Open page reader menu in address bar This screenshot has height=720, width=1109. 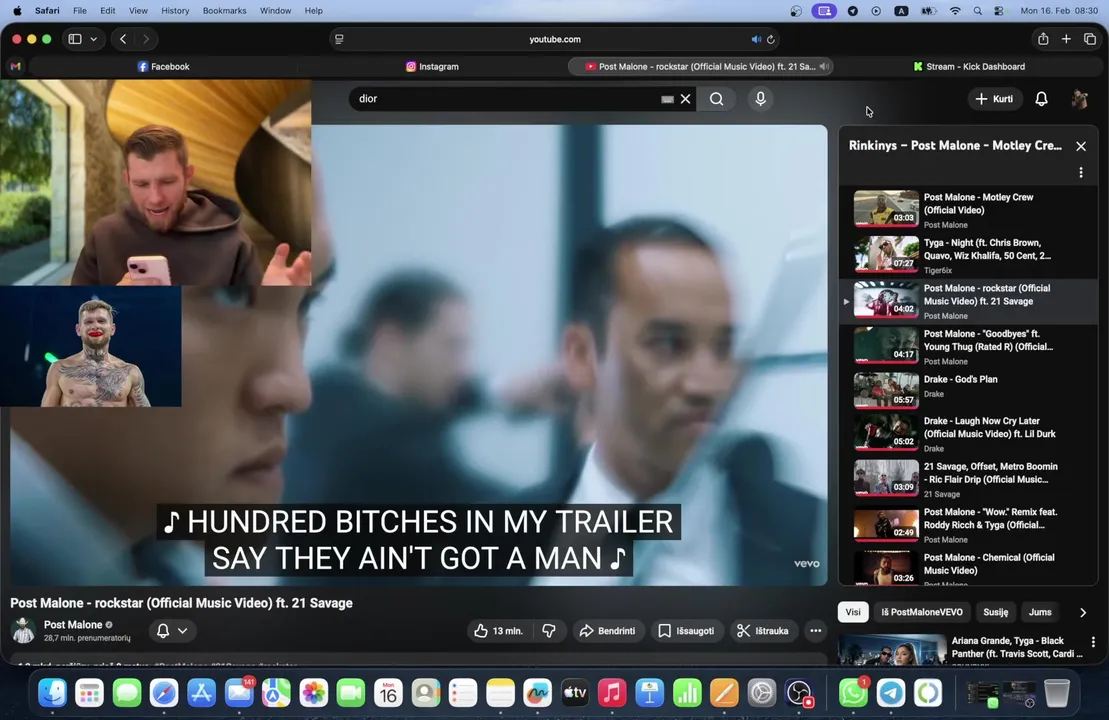[x=339, y=40]
